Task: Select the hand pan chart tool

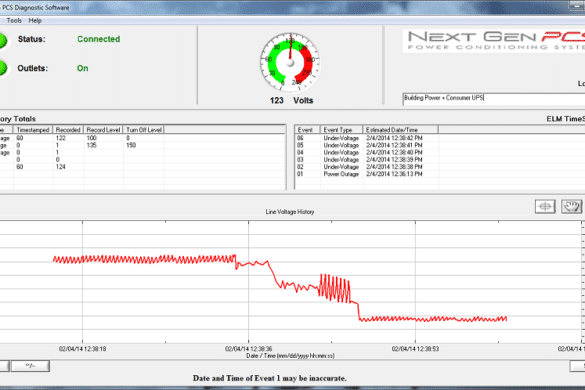Action: point(571,206)
